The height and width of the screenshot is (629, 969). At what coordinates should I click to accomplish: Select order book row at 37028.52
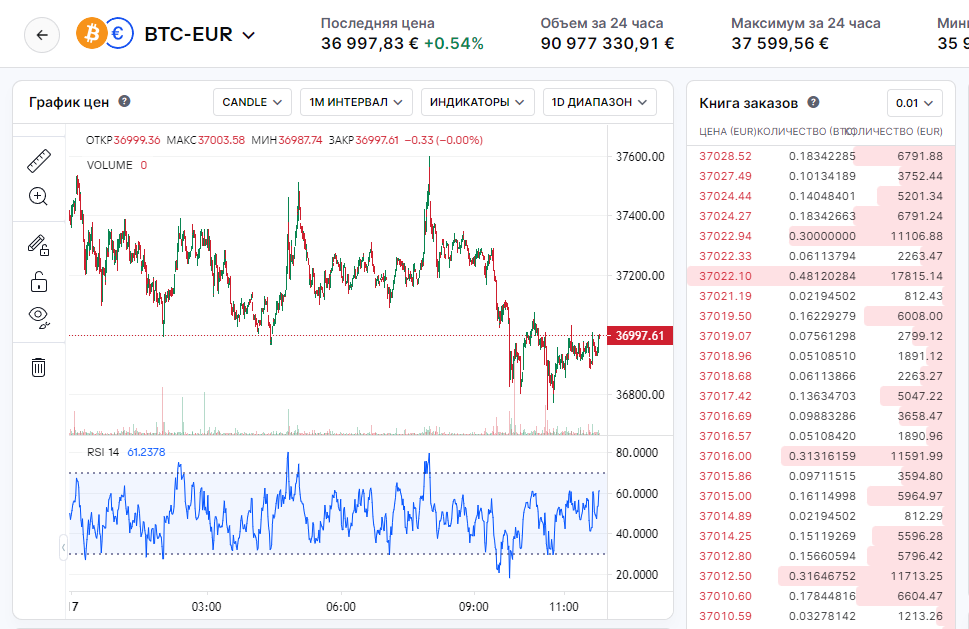(821, 156)
